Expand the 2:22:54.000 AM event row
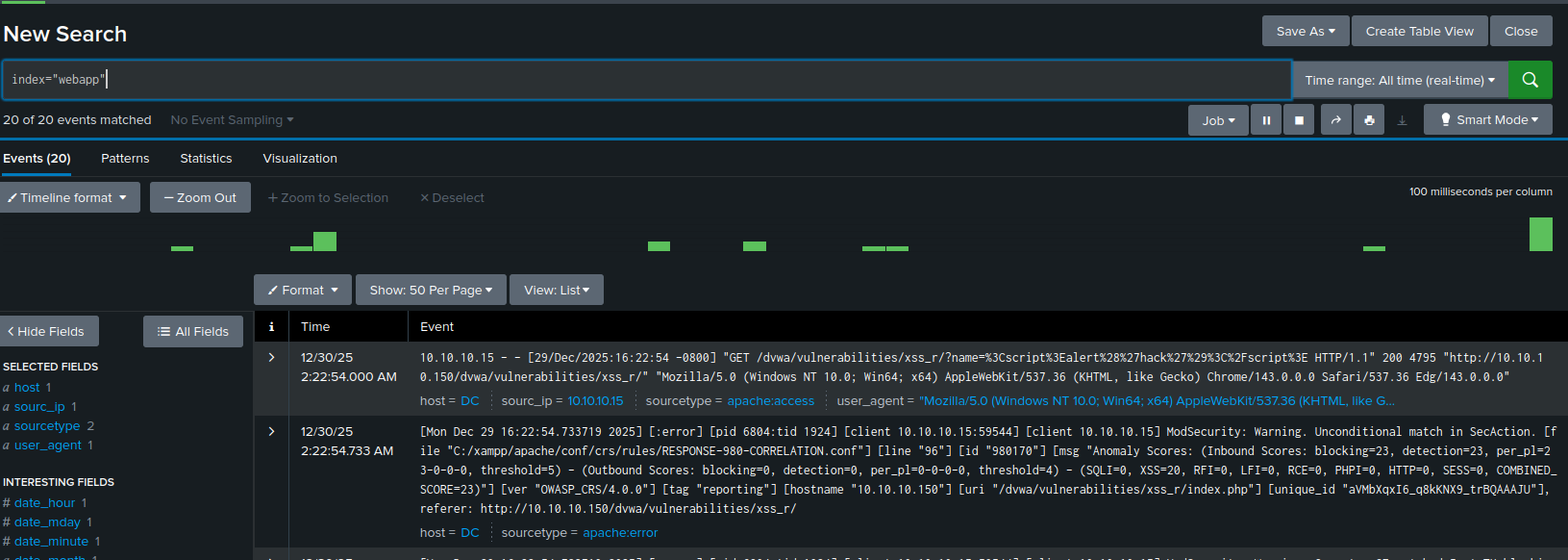The height and width of the screenshot is (560, 1568). 272,358
